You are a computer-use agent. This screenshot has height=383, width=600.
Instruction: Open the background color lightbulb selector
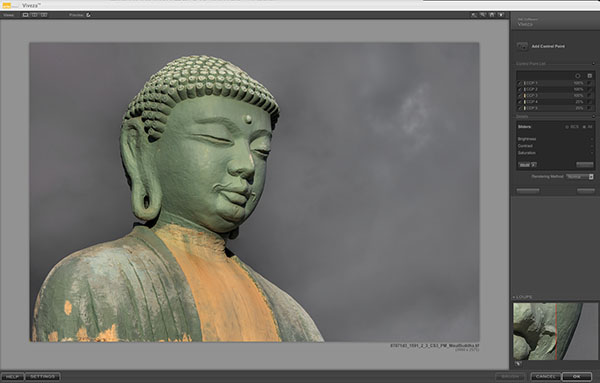pyautogui.click(x=501, y=15)
